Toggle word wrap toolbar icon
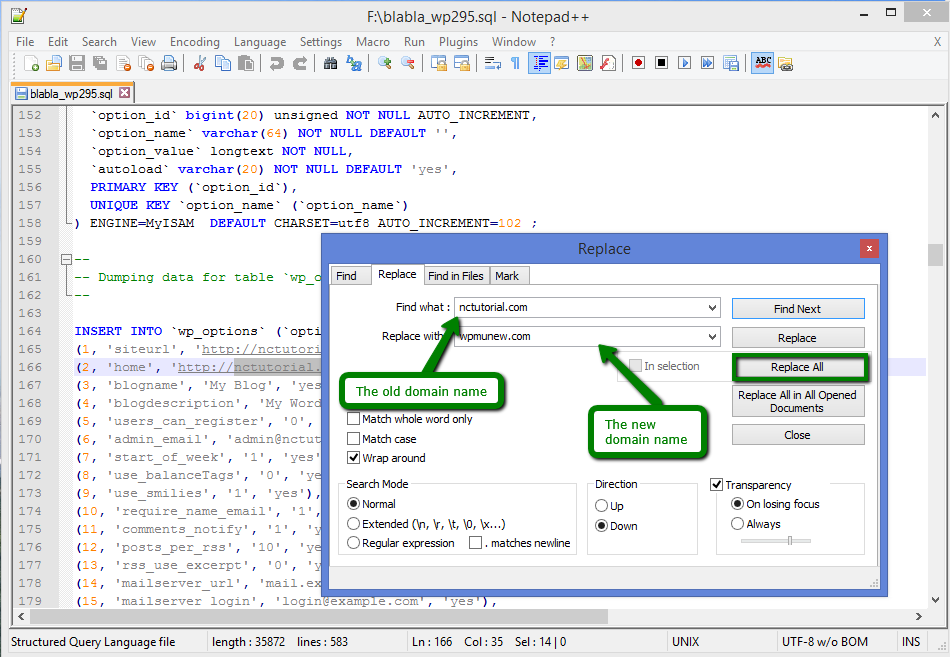This screenshot has height=657, width=950. [x=493, y=63]
